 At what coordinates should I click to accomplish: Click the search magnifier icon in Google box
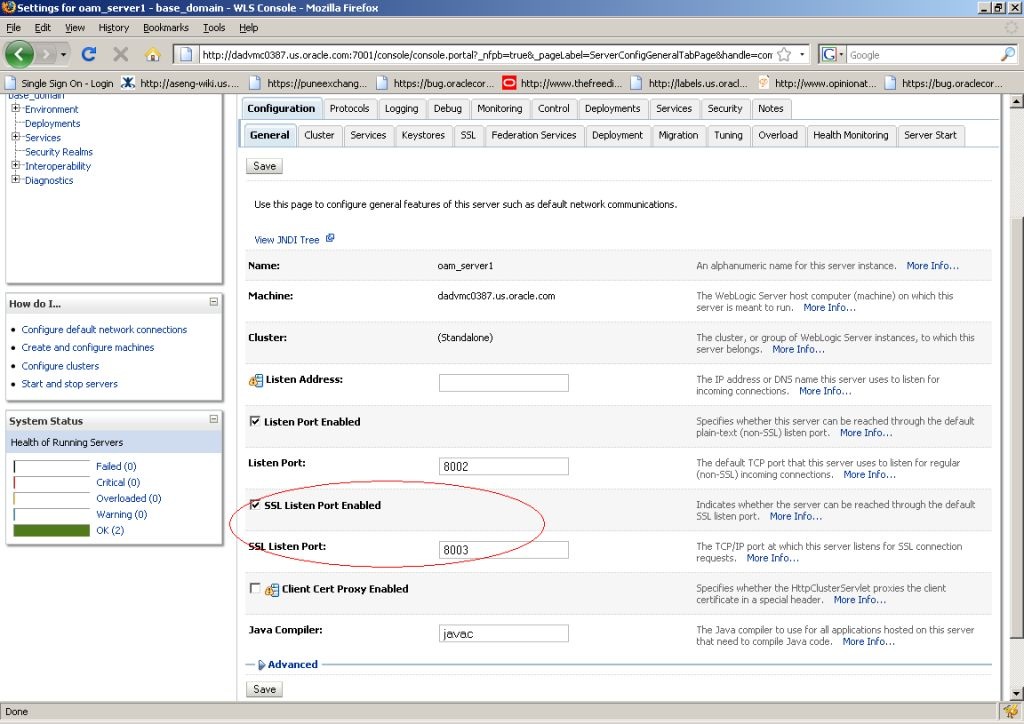[1008, 55]
